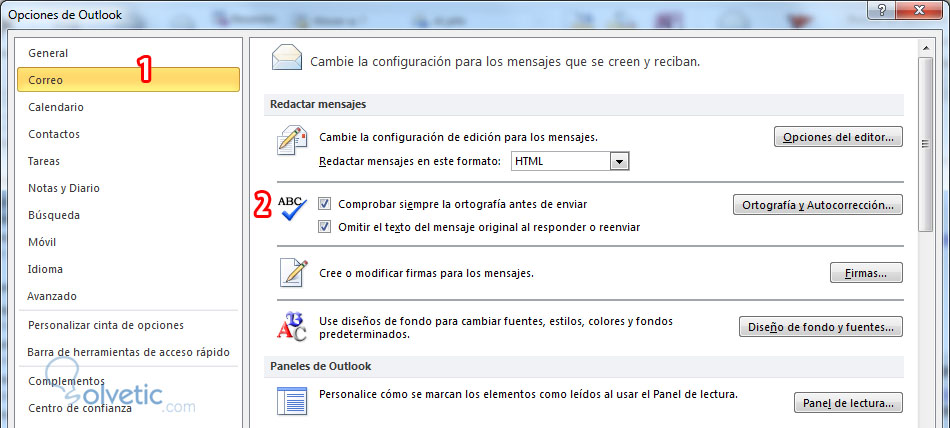The image size is (950, 428).
Task: Click the Cree o modificar firmas text
Action: point(427,273)
